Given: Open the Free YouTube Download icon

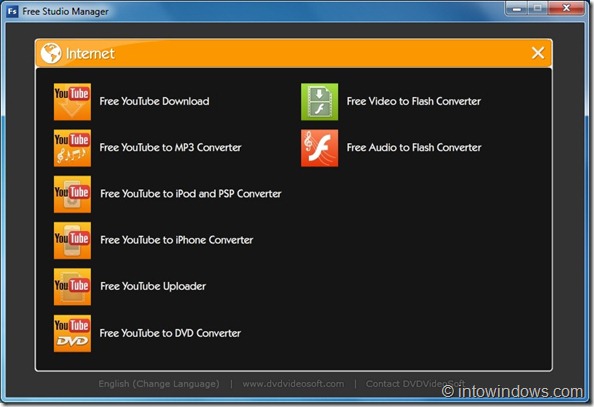Looking at the screenshot, I should point(72,102).
